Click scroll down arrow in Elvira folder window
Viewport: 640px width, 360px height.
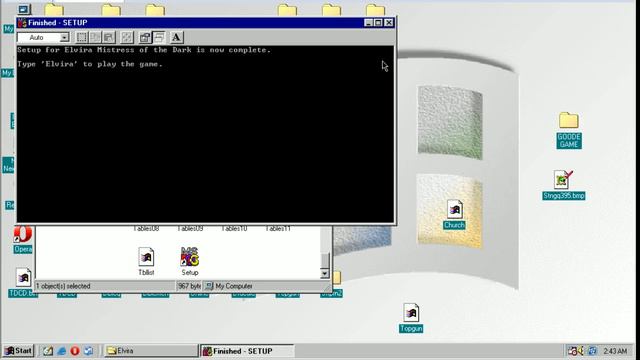325,273
